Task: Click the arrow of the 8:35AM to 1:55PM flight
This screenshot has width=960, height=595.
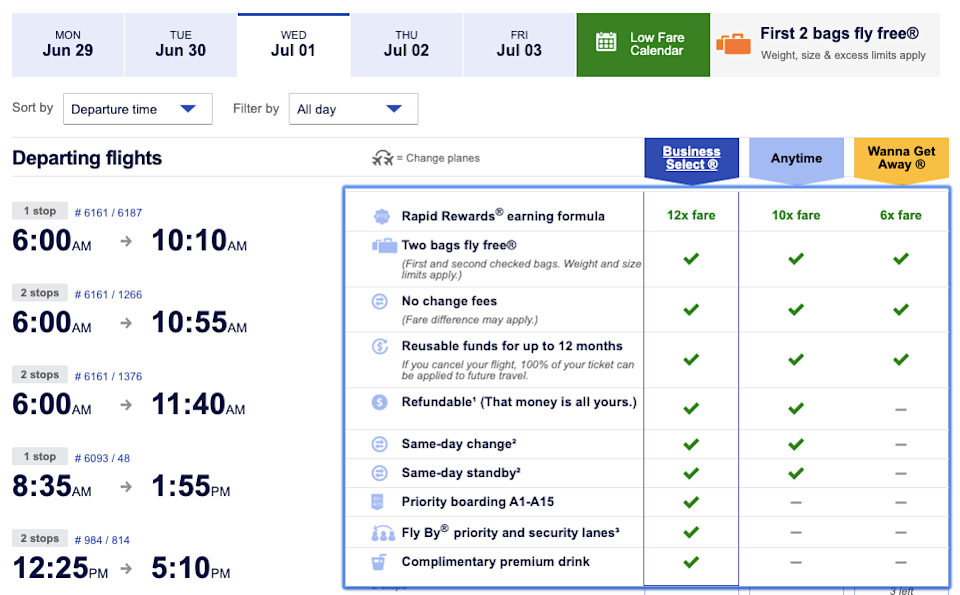Action: pos(126,487)
